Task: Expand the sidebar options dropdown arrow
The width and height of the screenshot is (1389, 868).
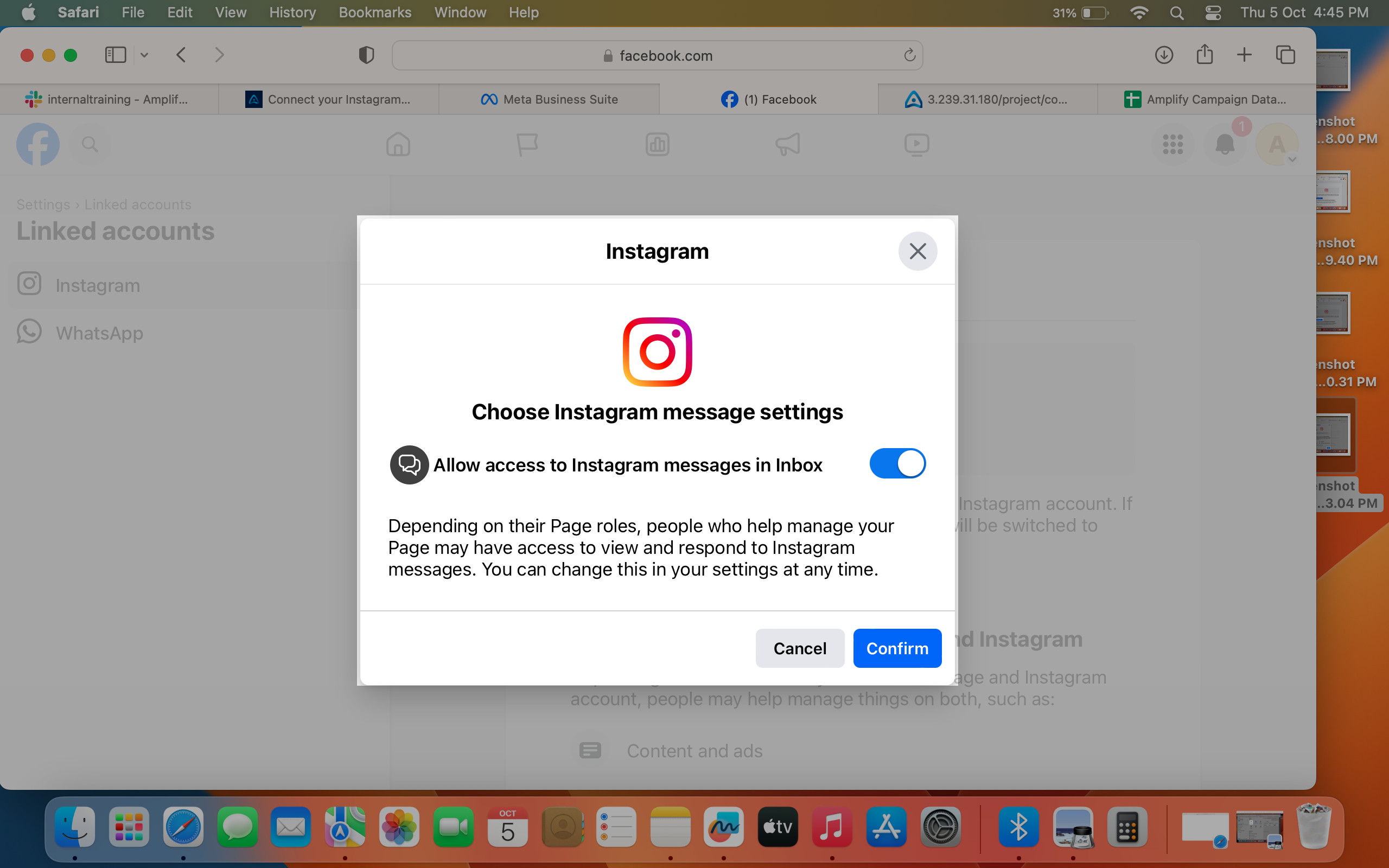Action: [x=145, y=55]
